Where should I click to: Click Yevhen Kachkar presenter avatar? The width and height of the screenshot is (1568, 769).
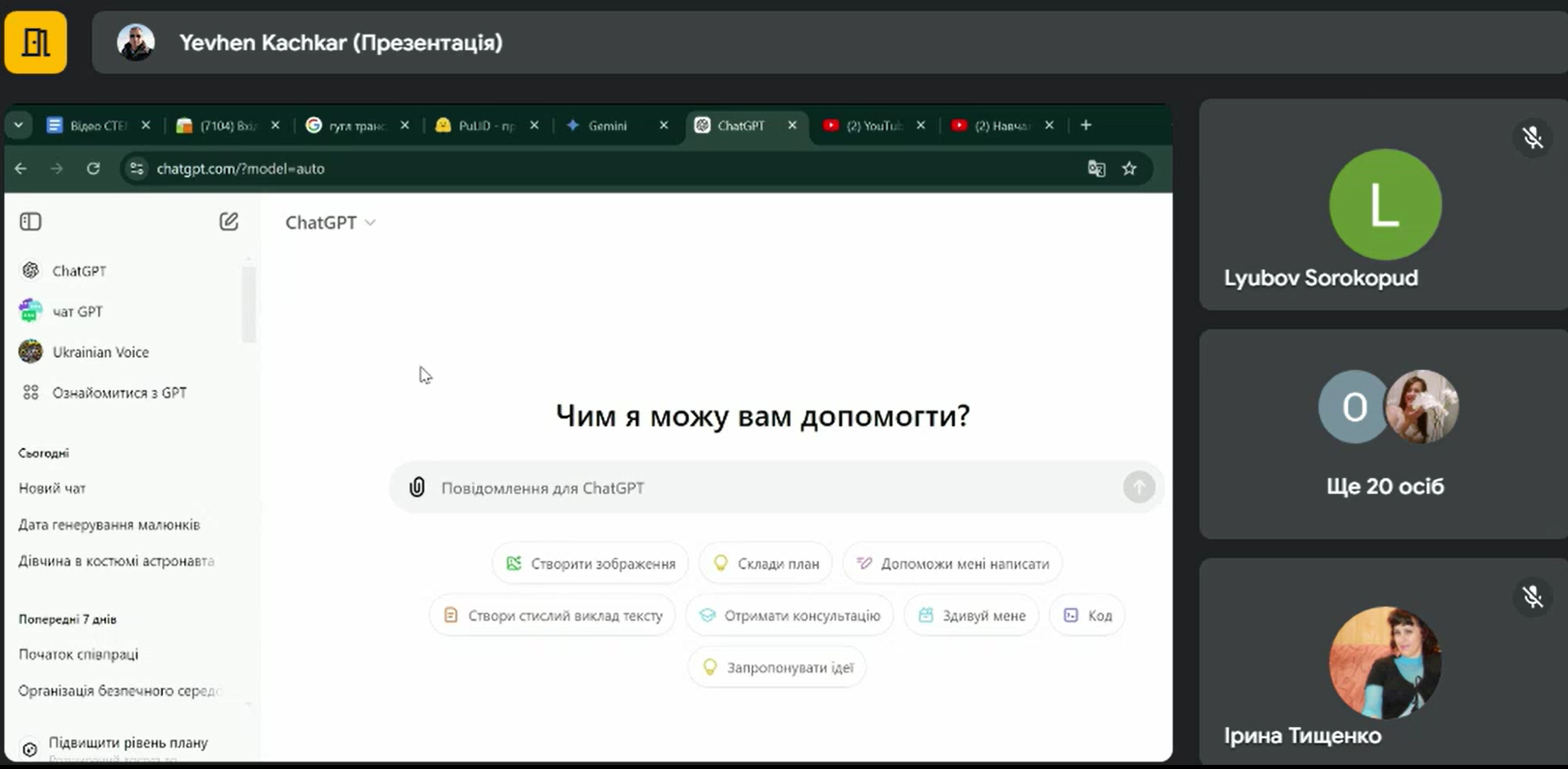[x=136, y=42]
